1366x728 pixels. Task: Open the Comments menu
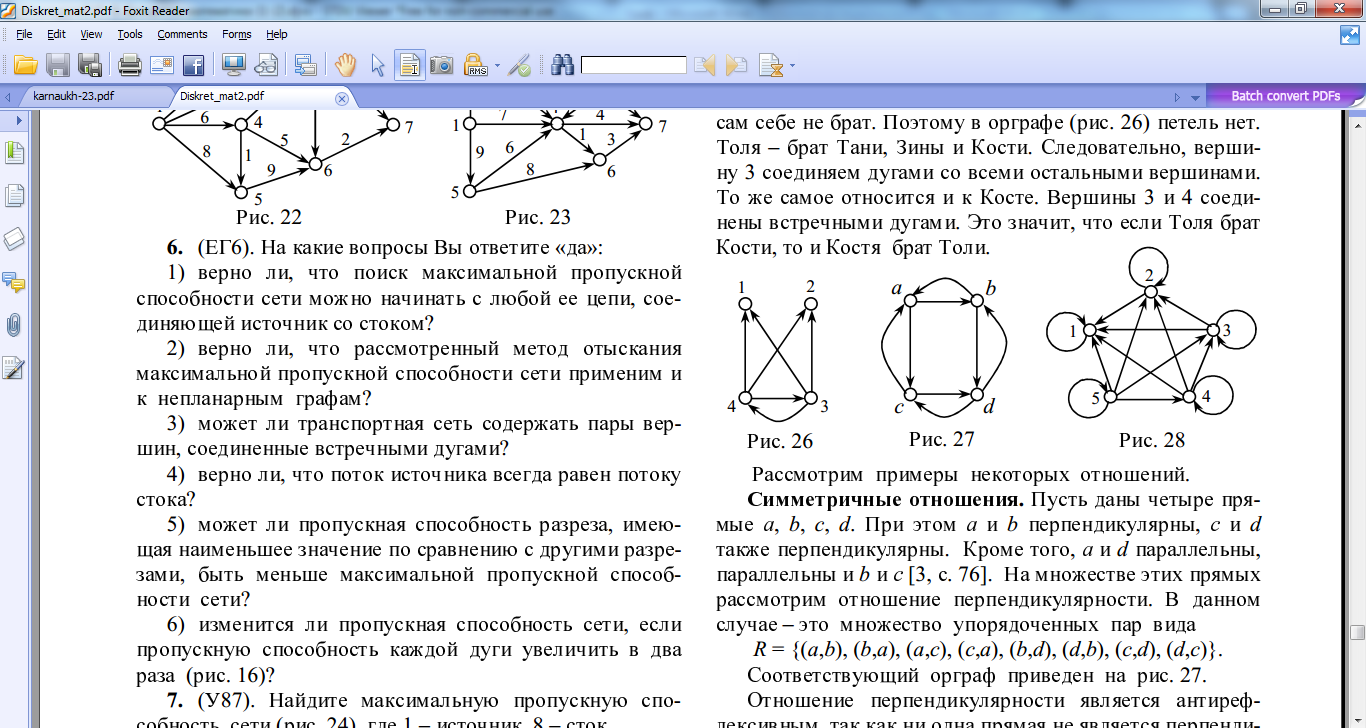[x=182, y=34]
